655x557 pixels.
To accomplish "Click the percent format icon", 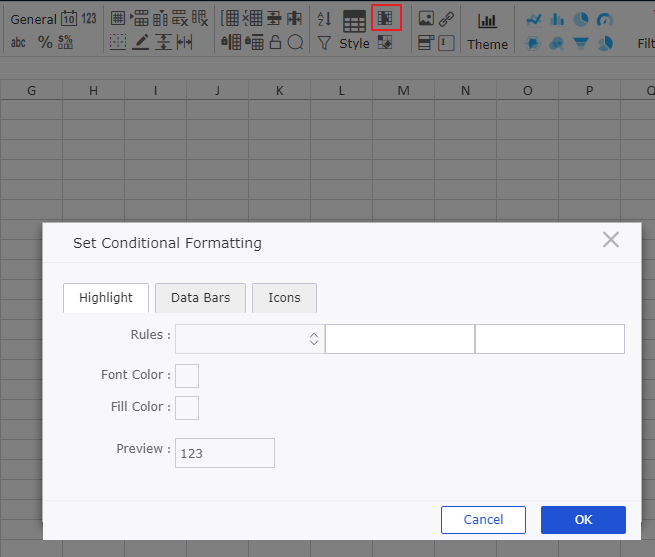I will click(x=45, y=42).
